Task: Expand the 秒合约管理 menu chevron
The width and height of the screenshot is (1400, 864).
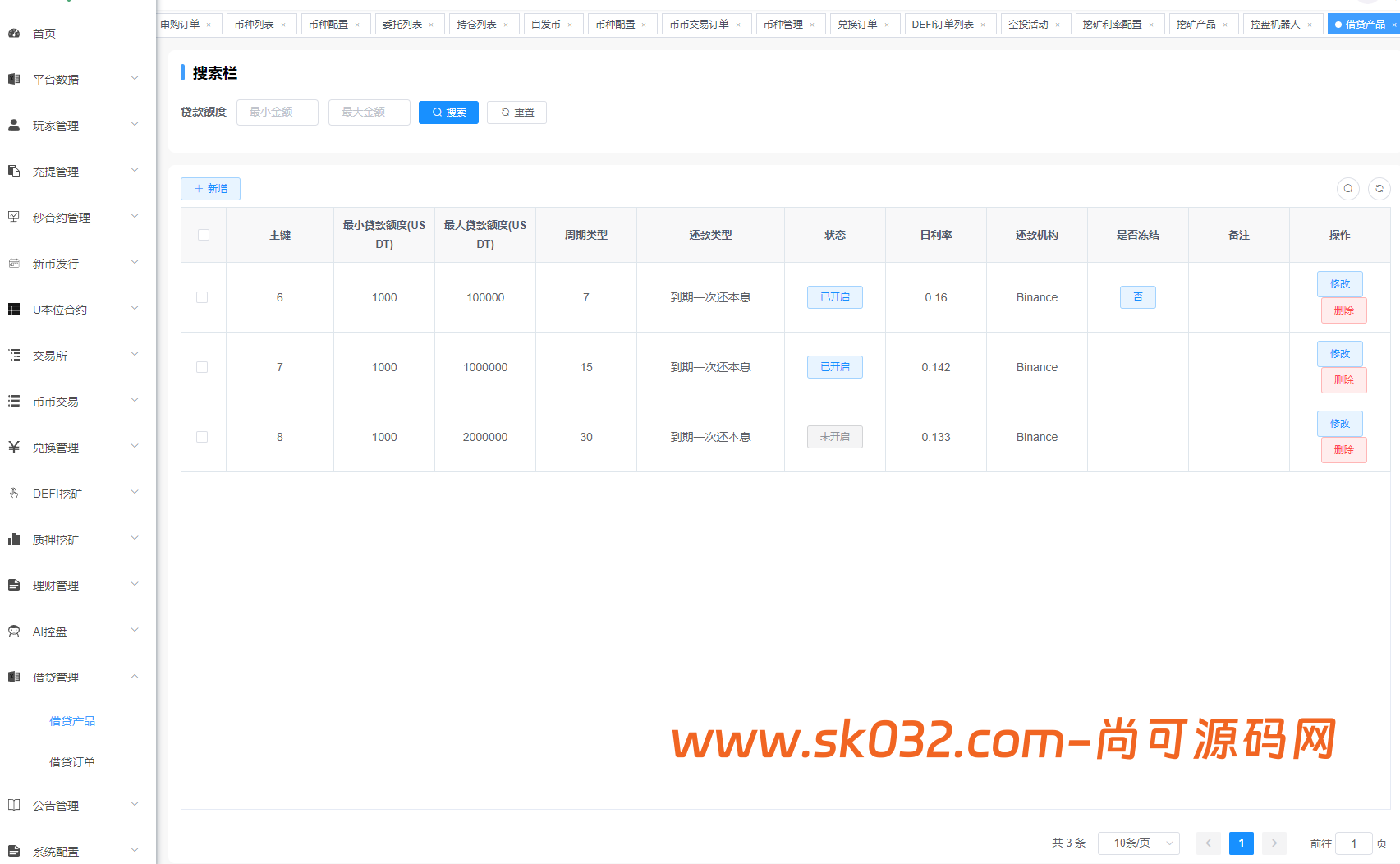Action: [135, 217]
